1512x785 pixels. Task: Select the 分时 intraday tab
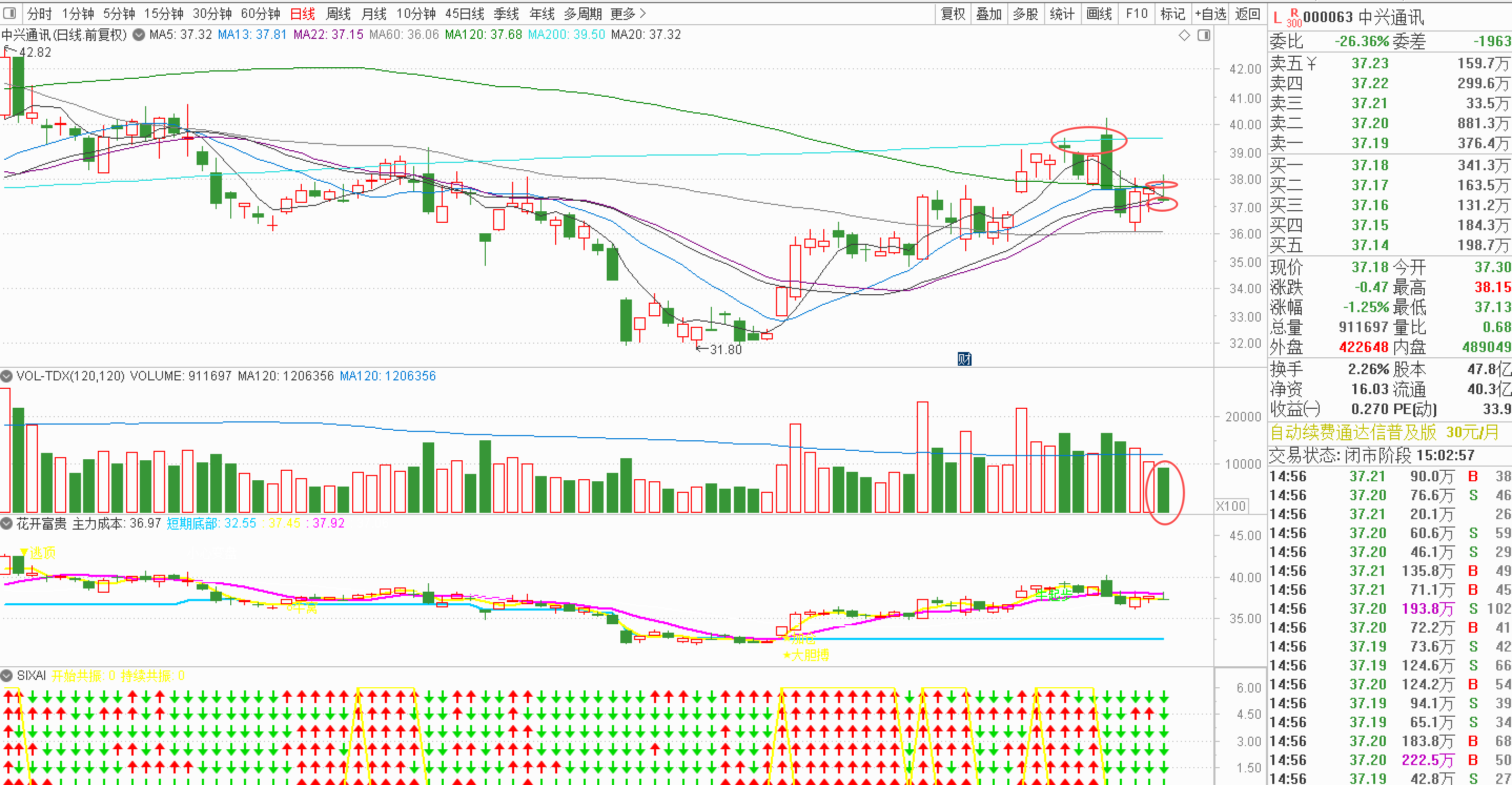40,14
